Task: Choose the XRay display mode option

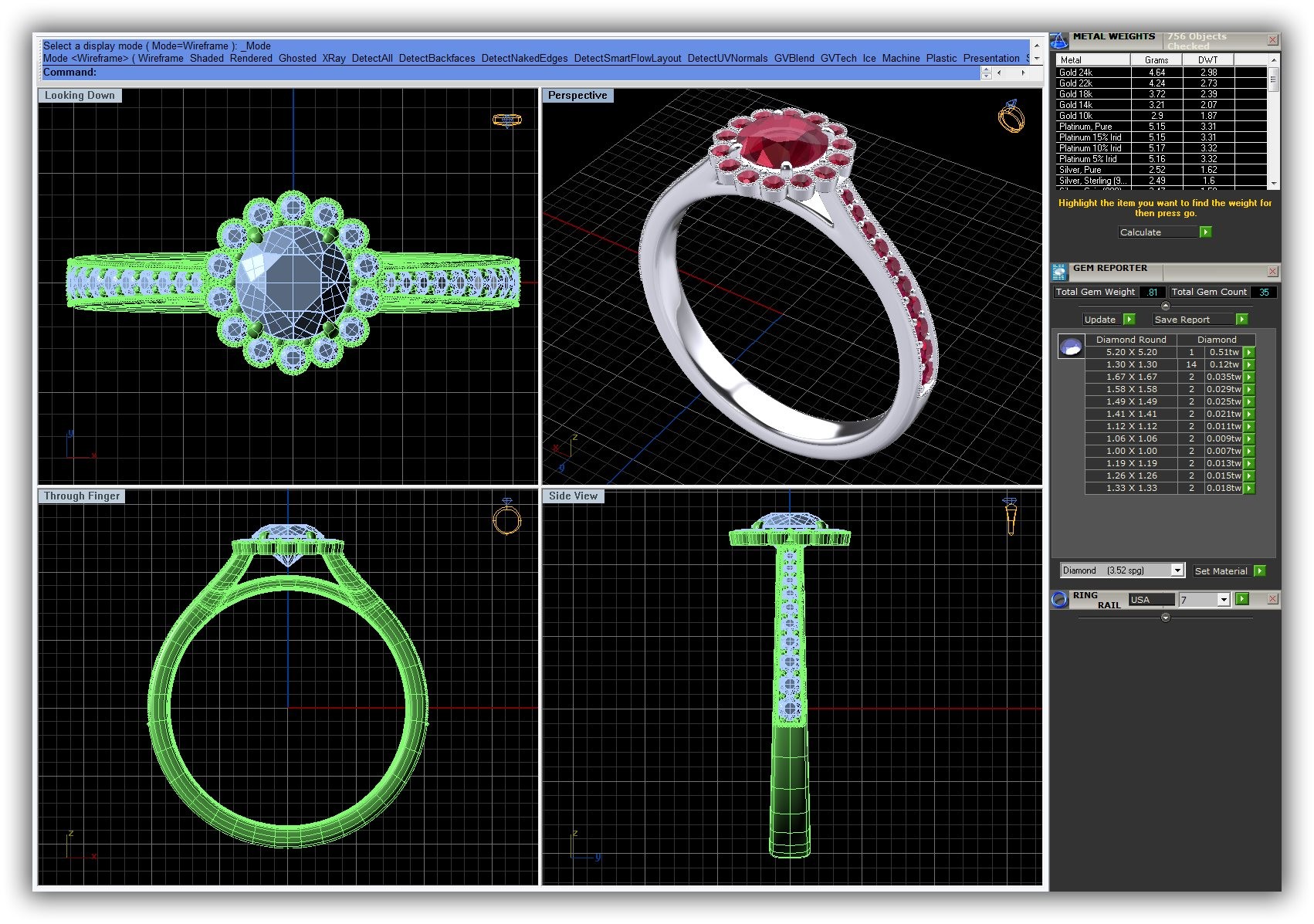Action: tap(334, 59)
